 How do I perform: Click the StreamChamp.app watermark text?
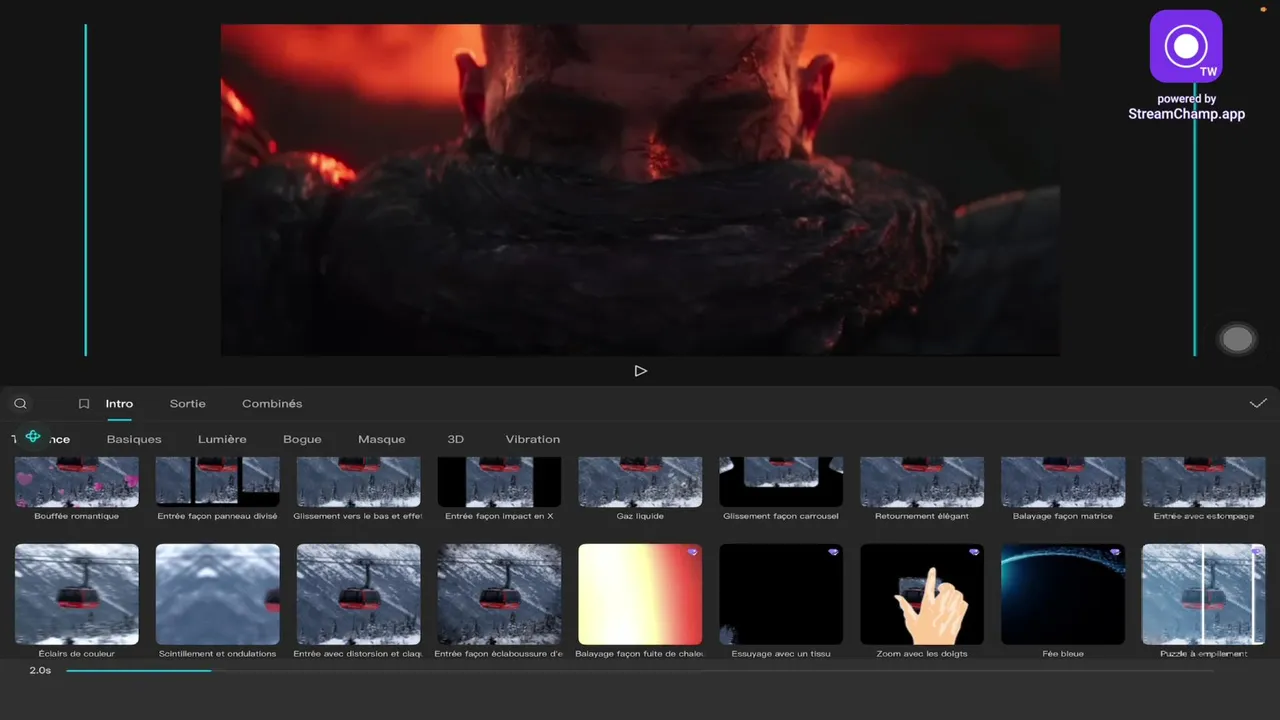pyautogui.click(x=1186, y=114)
